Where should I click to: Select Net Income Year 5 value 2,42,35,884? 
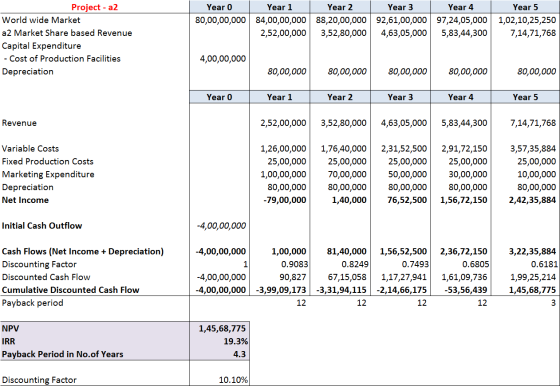pyautogui.click(x=532, y=200)
